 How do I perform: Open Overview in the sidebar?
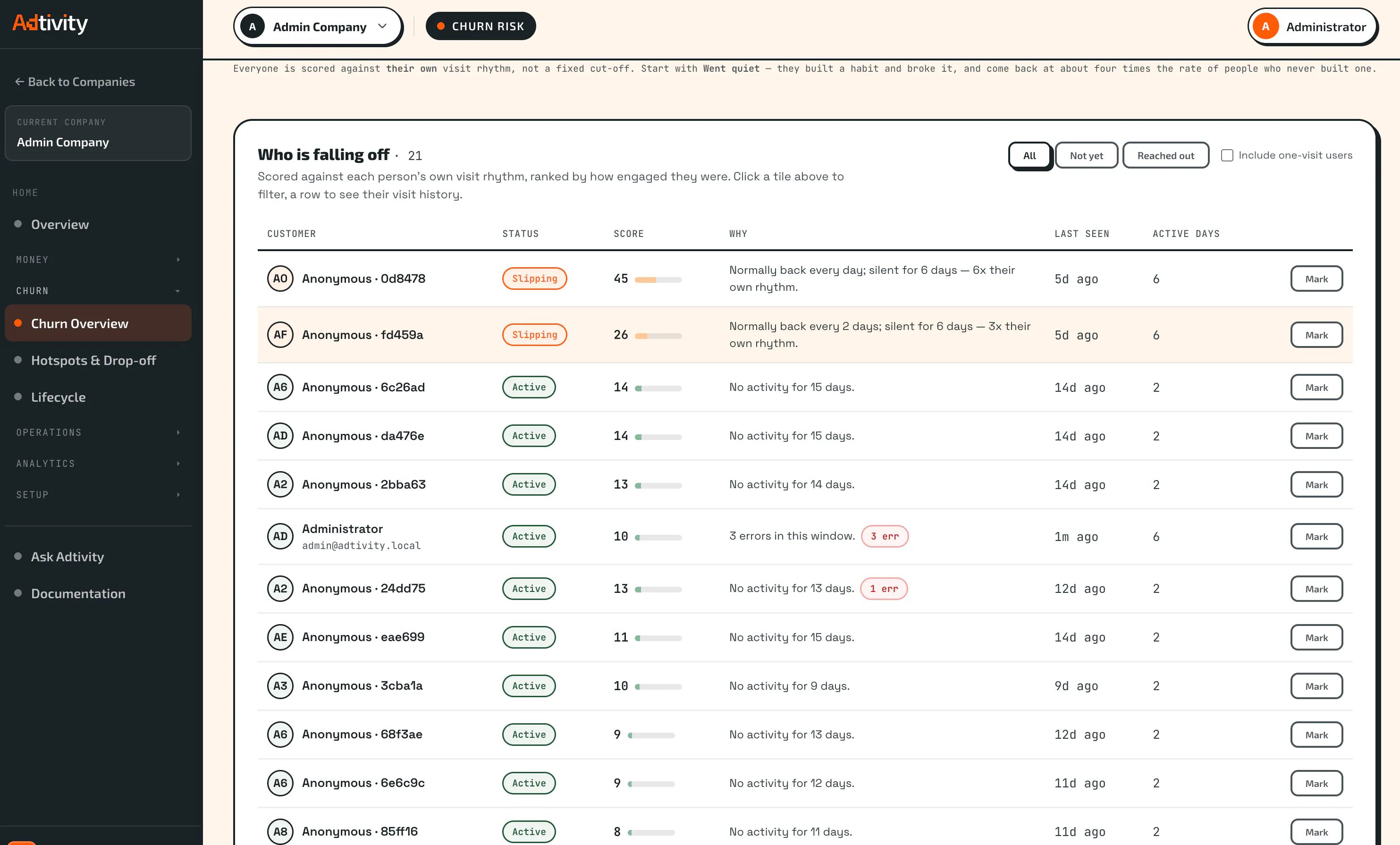coord(98,224)
